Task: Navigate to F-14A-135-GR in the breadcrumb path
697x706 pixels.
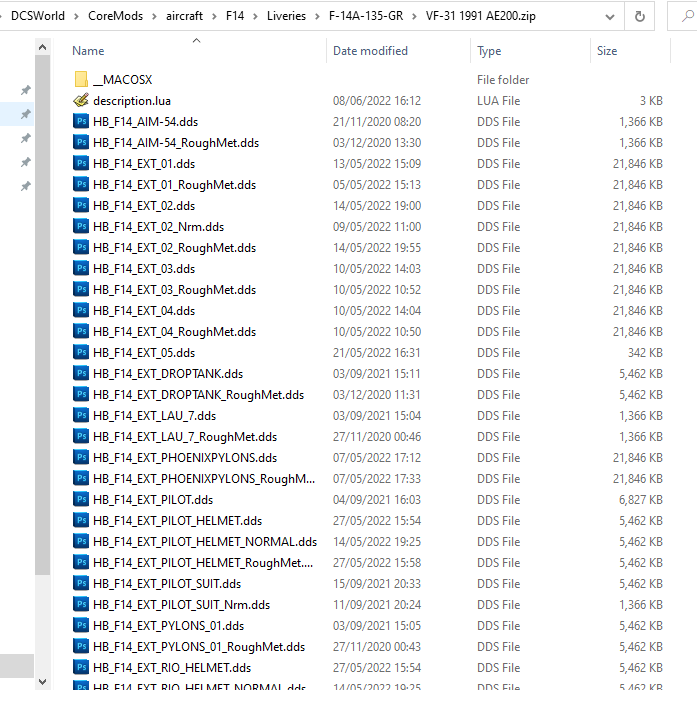Action: [x=366, y=16]
